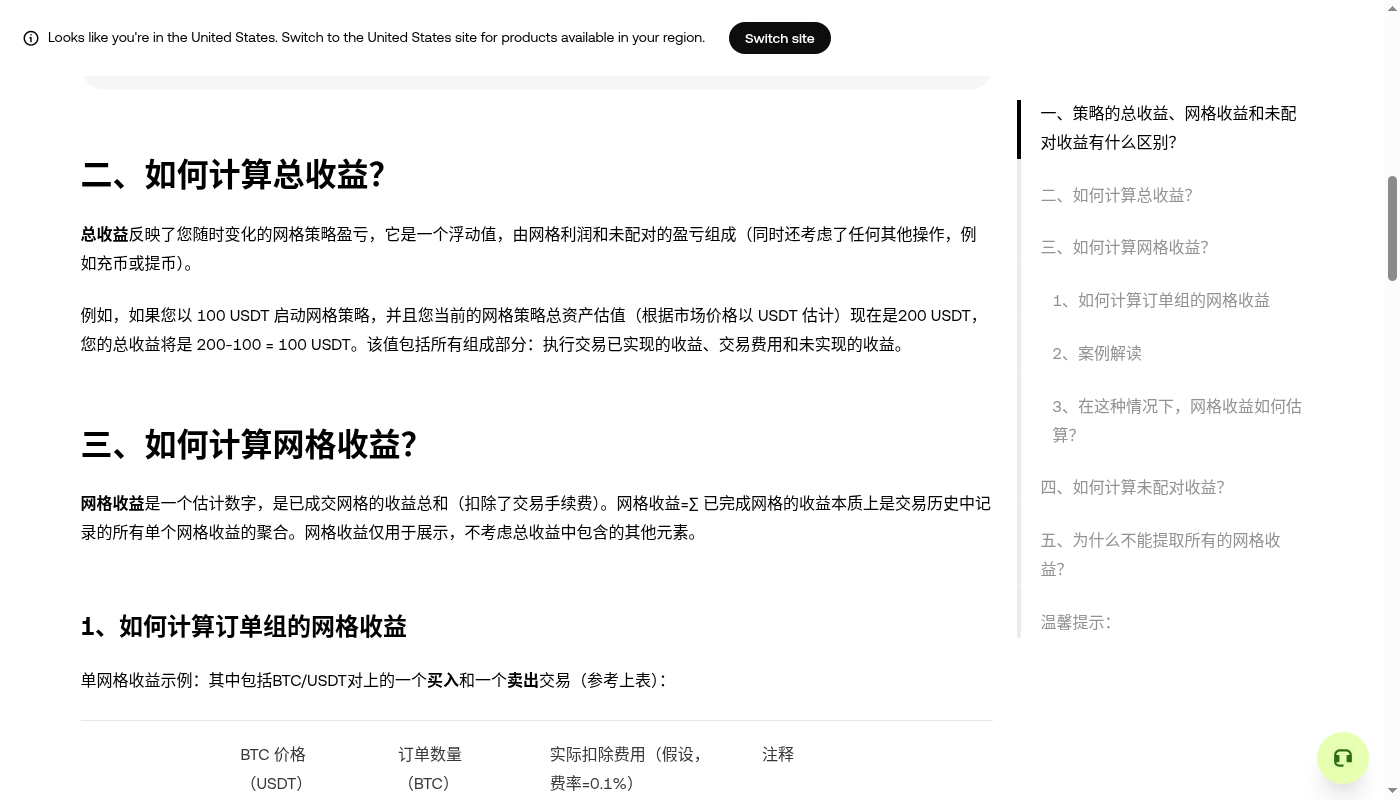Click subheading 1、如何计算订单组的网格收益 in article
The width and height of the screenshot is (1400, 800).
point(244,627)
